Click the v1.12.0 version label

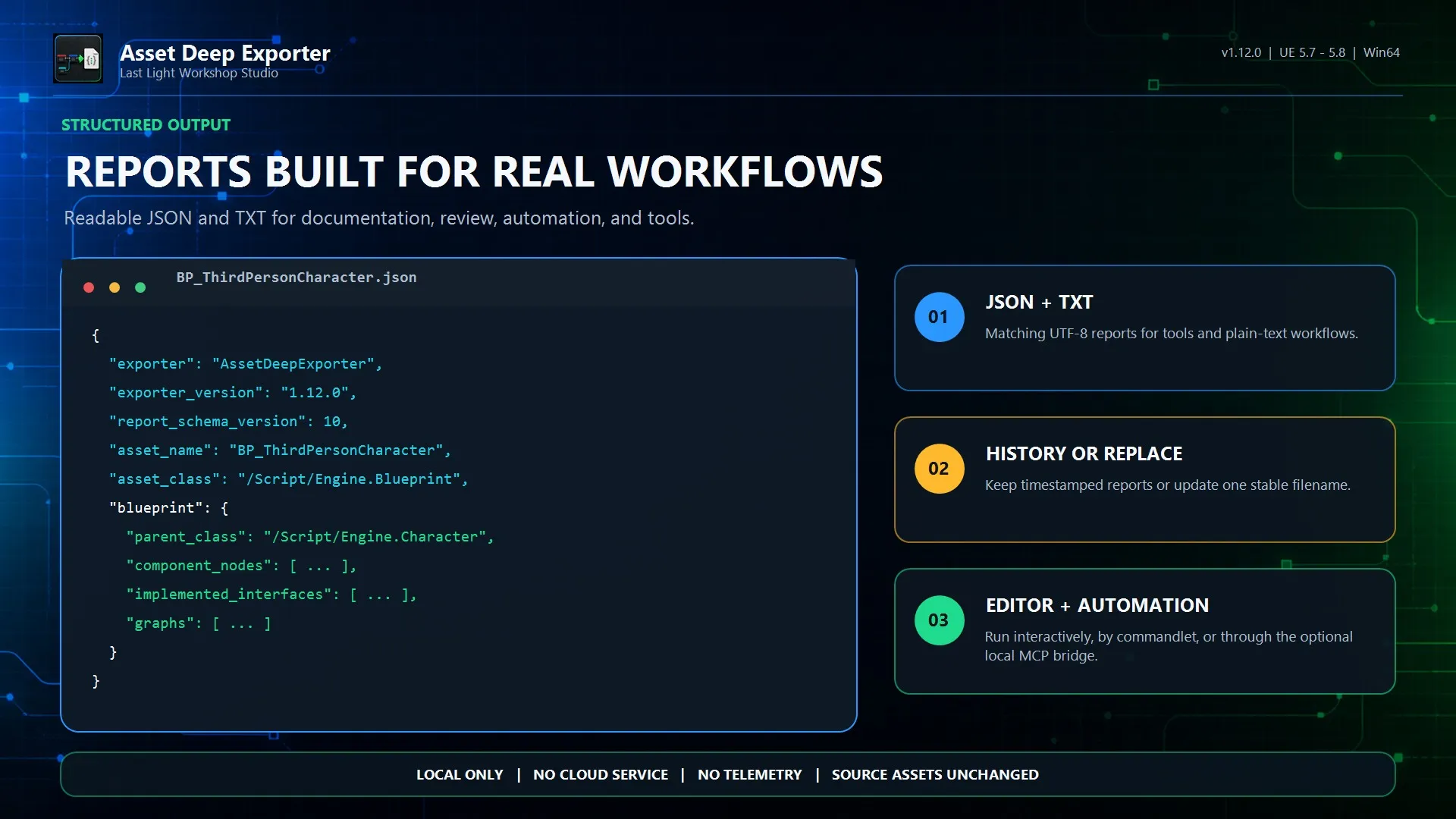tap(1241, 52)
